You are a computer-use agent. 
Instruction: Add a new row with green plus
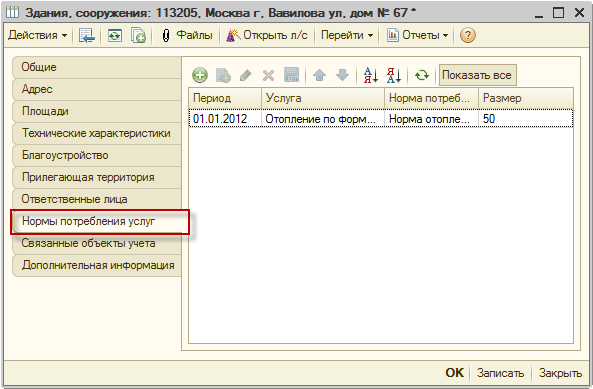pyautogui.click(x=200, y=75)
